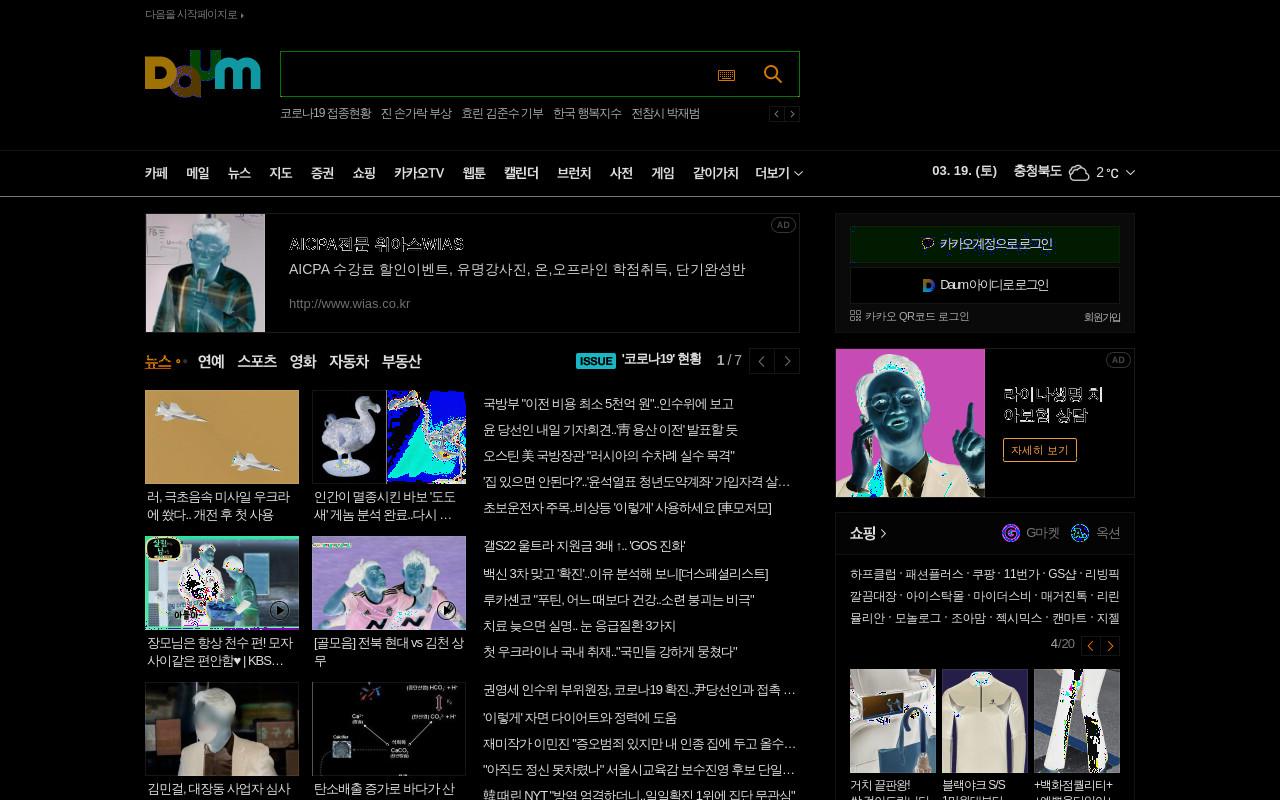Viewport: 1280px width, 800px height.
Task: Switch to the 자동차 news tab
Action: point(349,361)
